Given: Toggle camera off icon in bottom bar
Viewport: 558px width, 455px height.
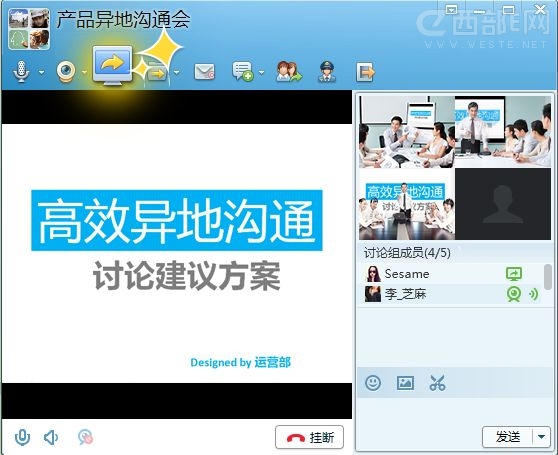Looking at the screenshot, I should (x=85, y=437).
